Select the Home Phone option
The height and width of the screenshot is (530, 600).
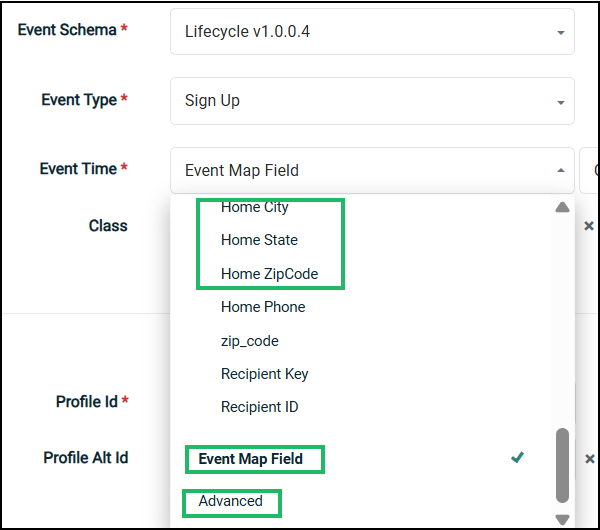click(263, 307)
